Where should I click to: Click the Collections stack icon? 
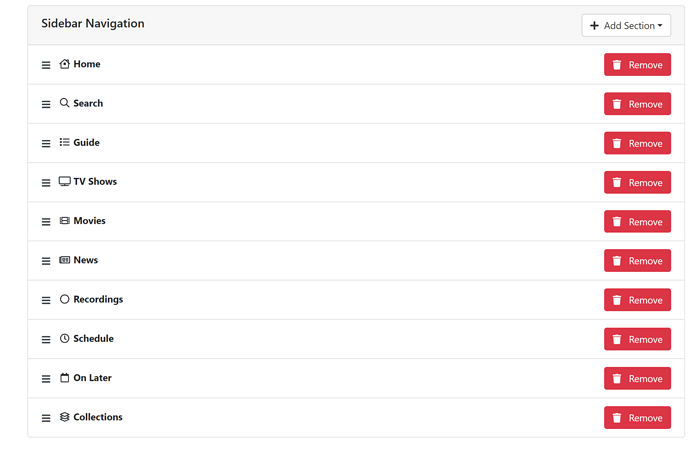[65, 417]
